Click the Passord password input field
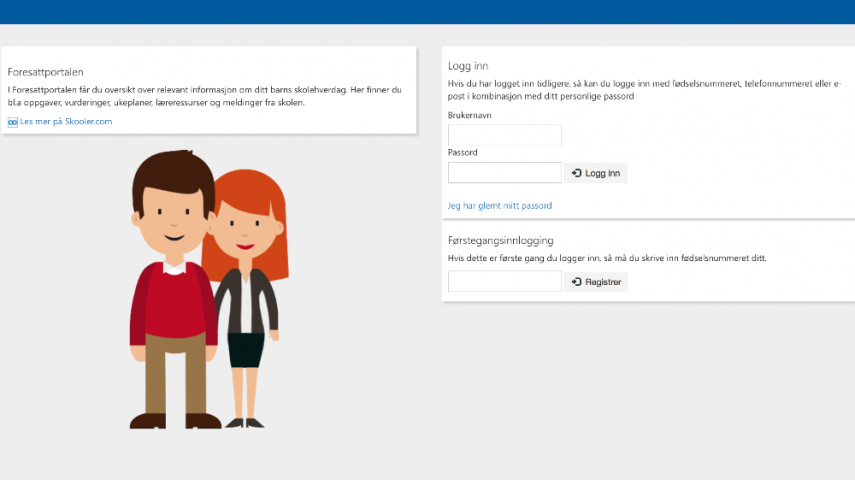 (504, 172)
